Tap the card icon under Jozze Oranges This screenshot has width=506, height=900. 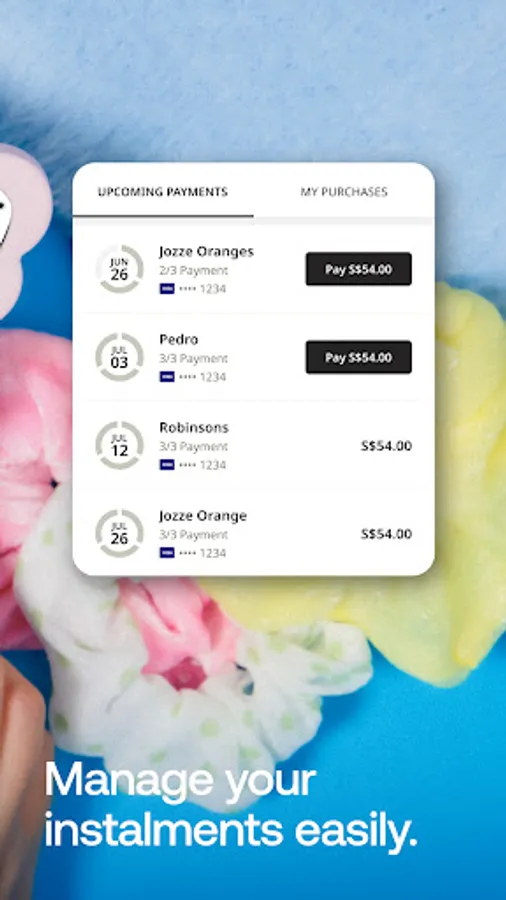pos(167,289)
